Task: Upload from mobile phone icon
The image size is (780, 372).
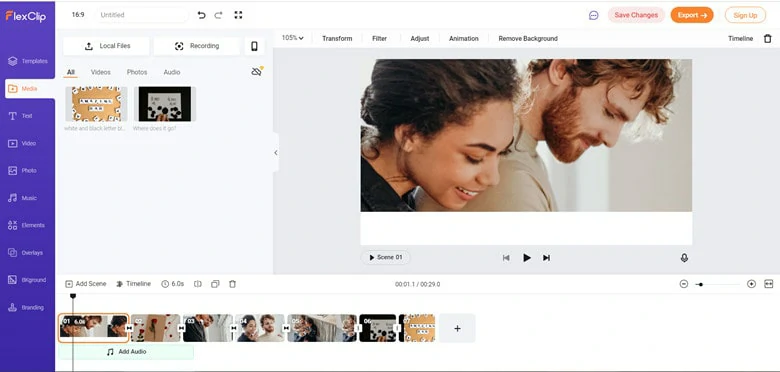Action: (x=254, y=46)
